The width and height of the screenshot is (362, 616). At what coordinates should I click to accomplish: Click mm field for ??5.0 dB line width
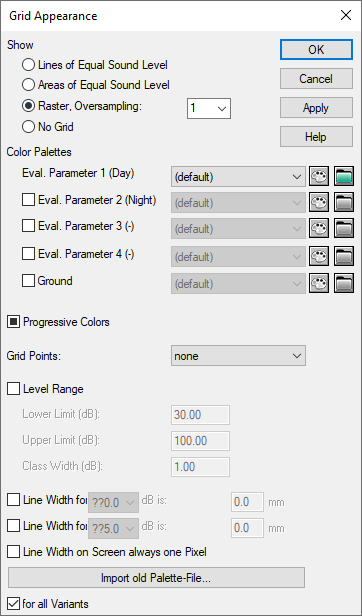pyautogui.click(x=247, y=528)
